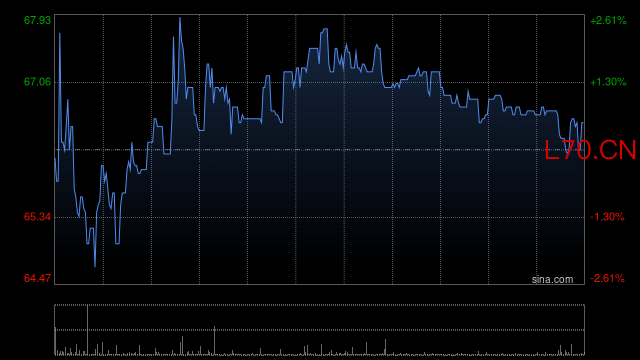
Task: Click the -1.30% percentage label
Action: pos(607,217)
